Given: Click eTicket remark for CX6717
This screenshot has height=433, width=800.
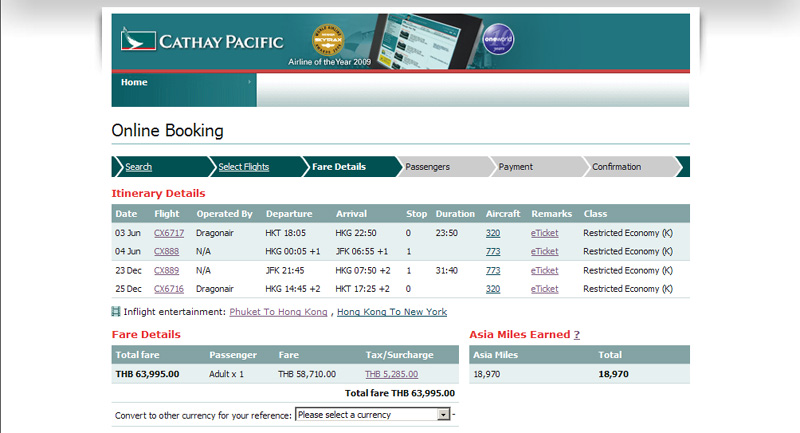Looking at the screenshot, I should (x=544, y=233).
